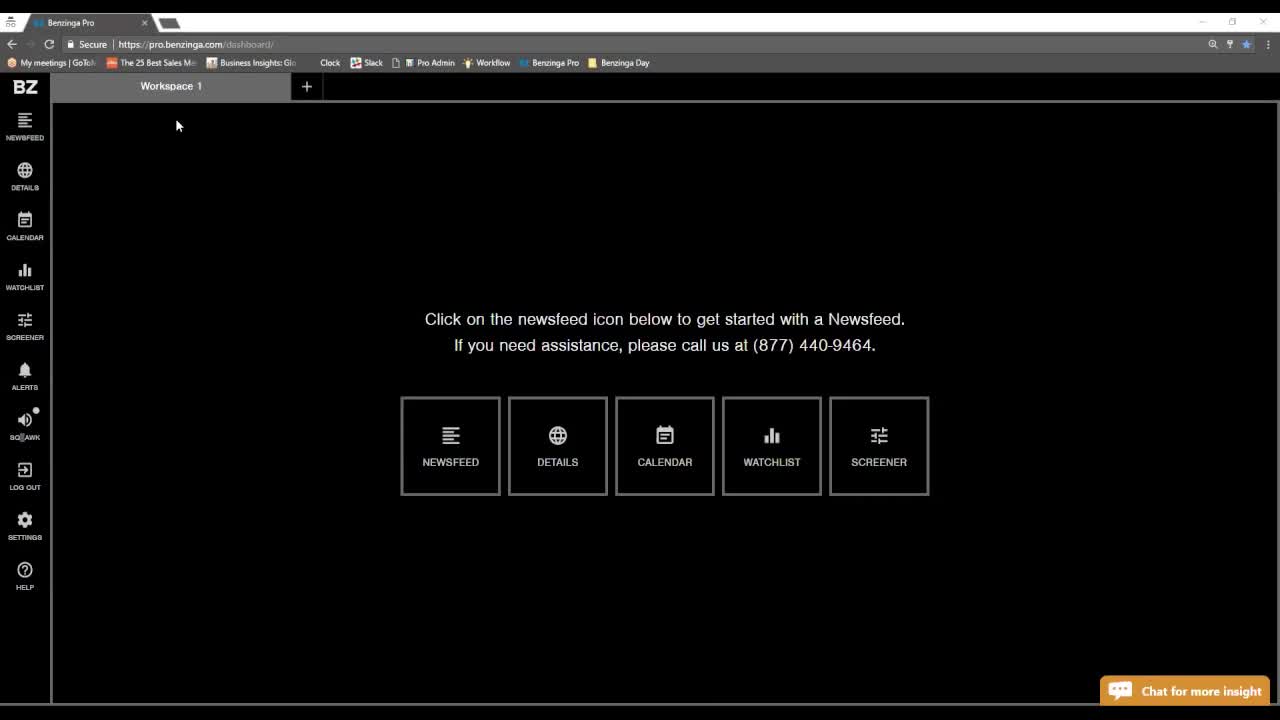Click the center DETAILS tile

558,446
